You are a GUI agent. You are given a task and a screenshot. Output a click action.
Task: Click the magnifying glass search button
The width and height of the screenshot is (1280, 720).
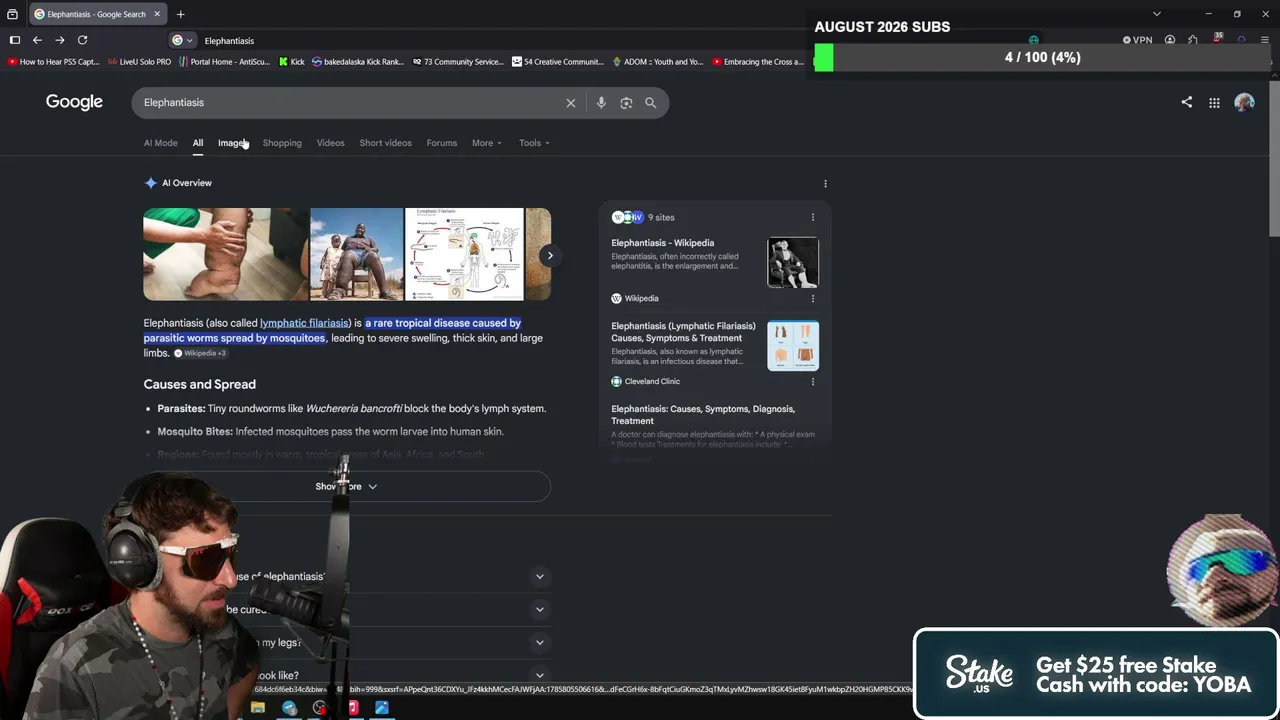pyautogui.click(x=650, y=103)
